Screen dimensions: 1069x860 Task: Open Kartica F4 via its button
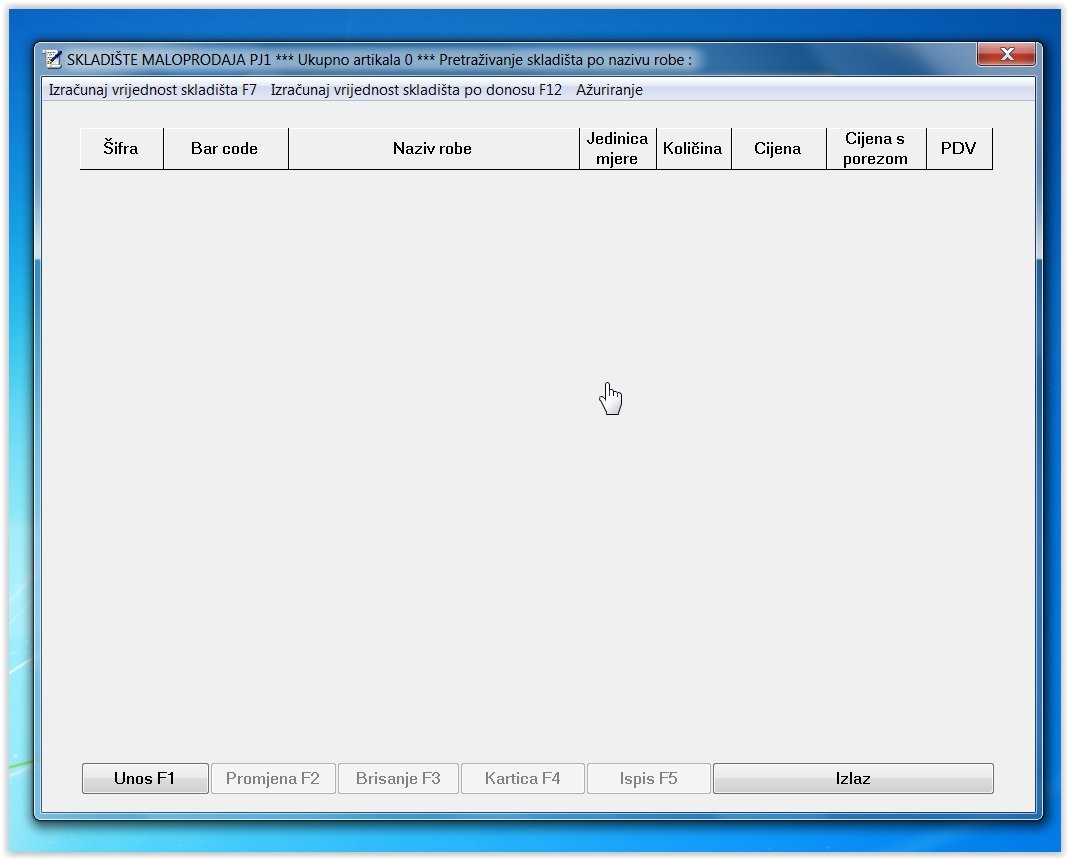[522, 779]
